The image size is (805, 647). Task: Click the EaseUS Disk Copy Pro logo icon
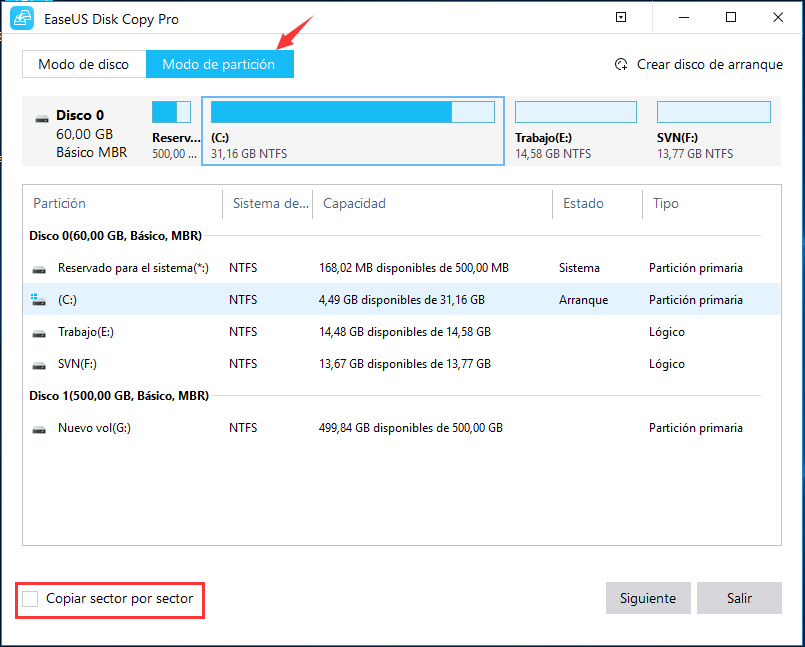[x=22, y=19]
